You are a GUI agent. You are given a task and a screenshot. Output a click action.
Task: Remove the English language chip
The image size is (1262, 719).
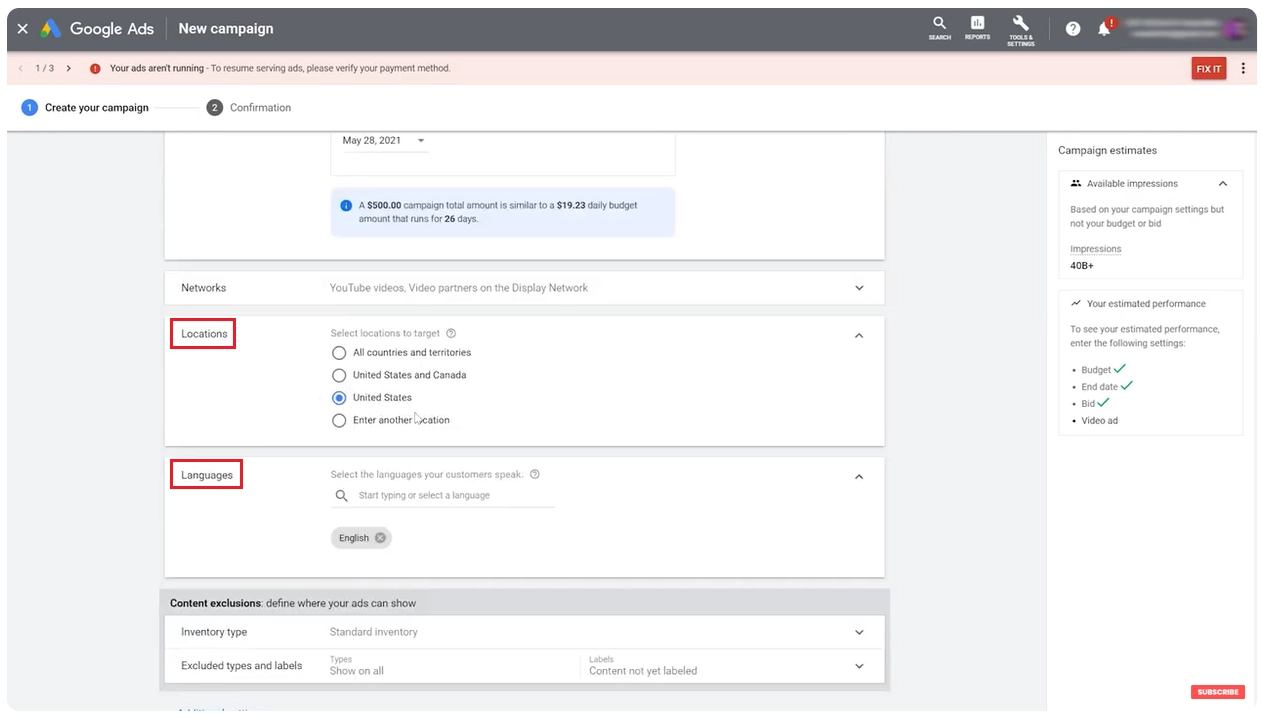coord(380,538)
